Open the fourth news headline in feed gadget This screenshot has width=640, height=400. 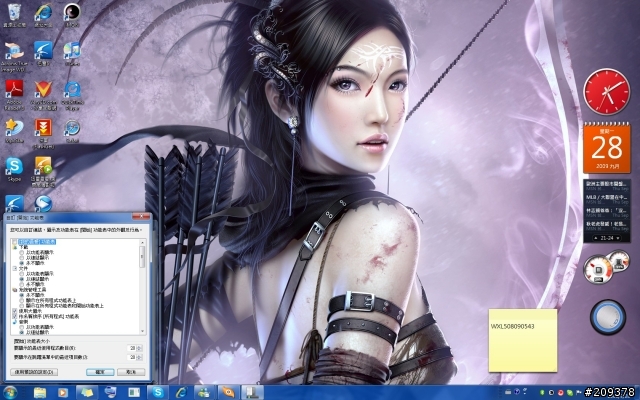(607, 224)
